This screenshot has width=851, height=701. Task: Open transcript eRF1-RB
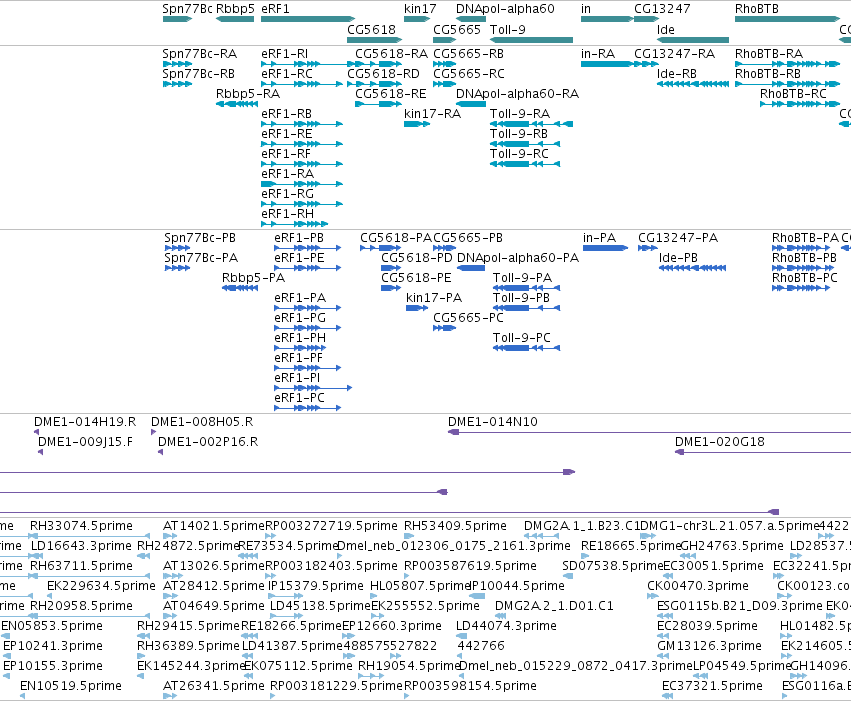pyautogui.click(x=287, y=114)
